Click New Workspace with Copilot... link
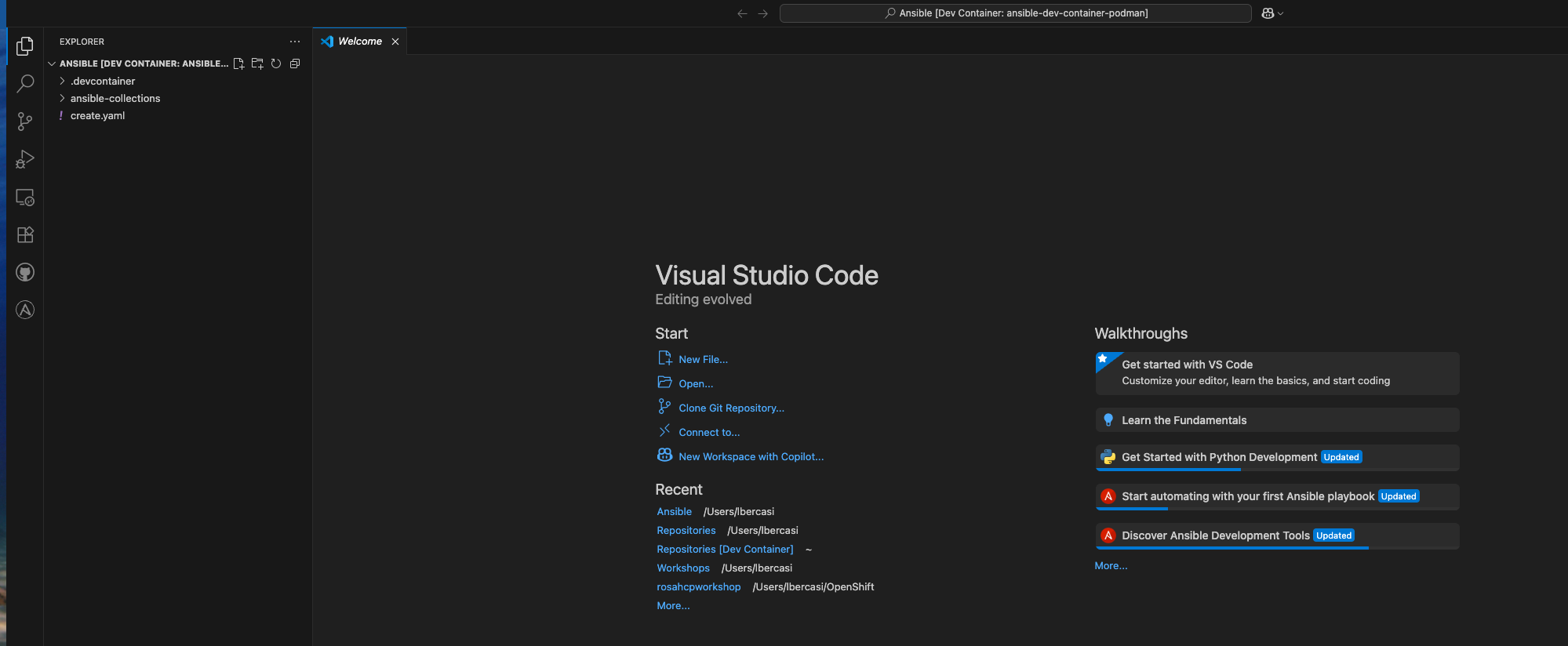The image size is (1568, 646). tap(751, 456)
